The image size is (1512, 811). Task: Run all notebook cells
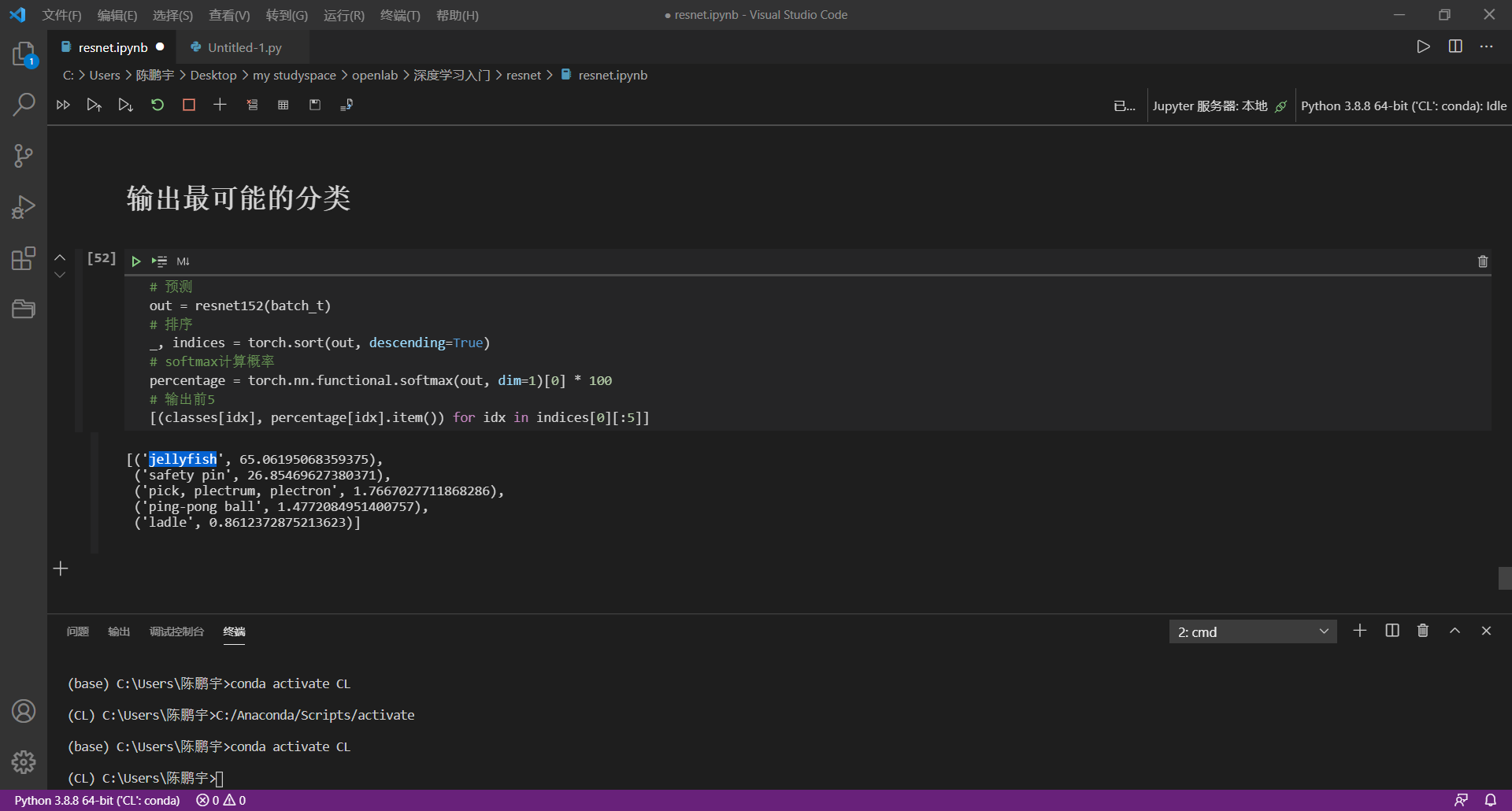[x=63, y=105]
